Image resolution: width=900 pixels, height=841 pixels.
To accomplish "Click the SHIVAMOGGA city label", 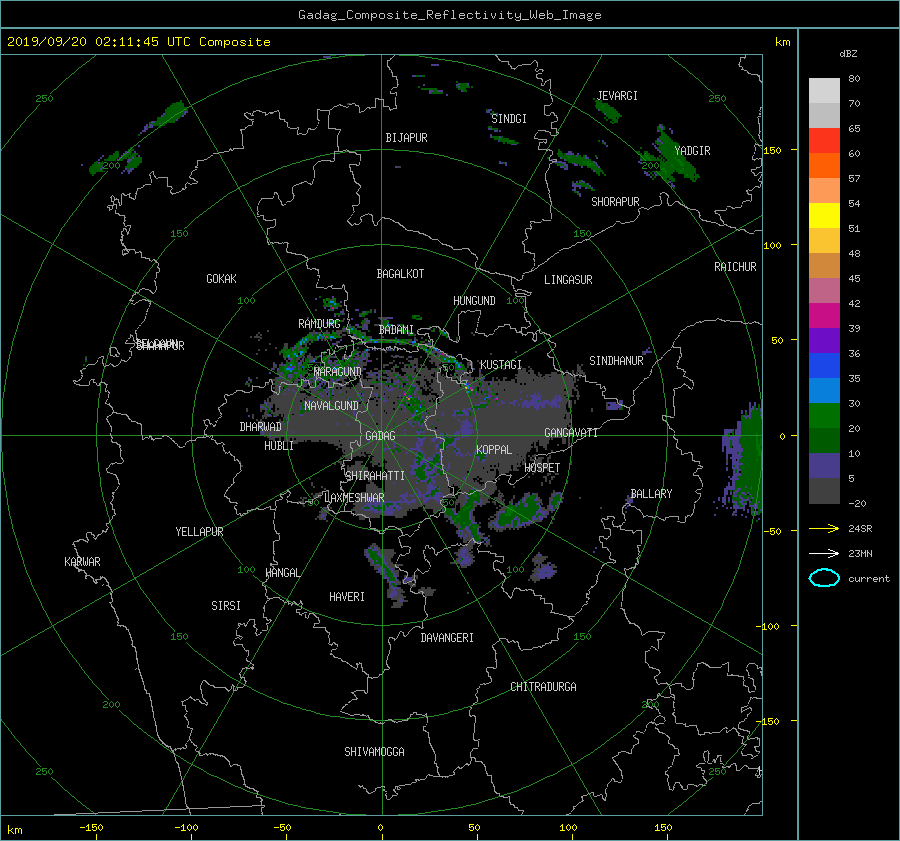I will (374, 752).
